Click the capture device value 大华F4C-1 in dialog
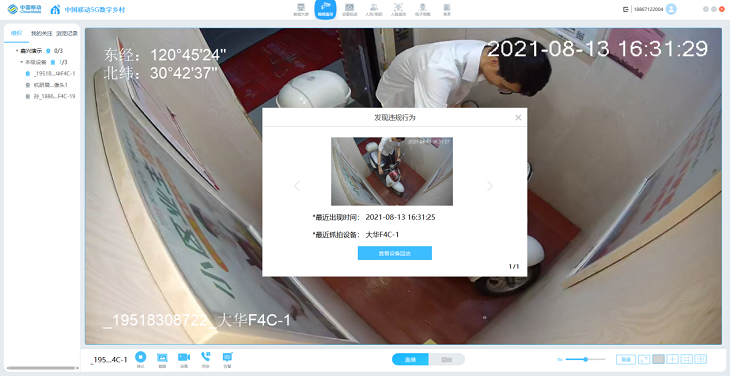Screen dimensions: 730x376 click(382, 235)
